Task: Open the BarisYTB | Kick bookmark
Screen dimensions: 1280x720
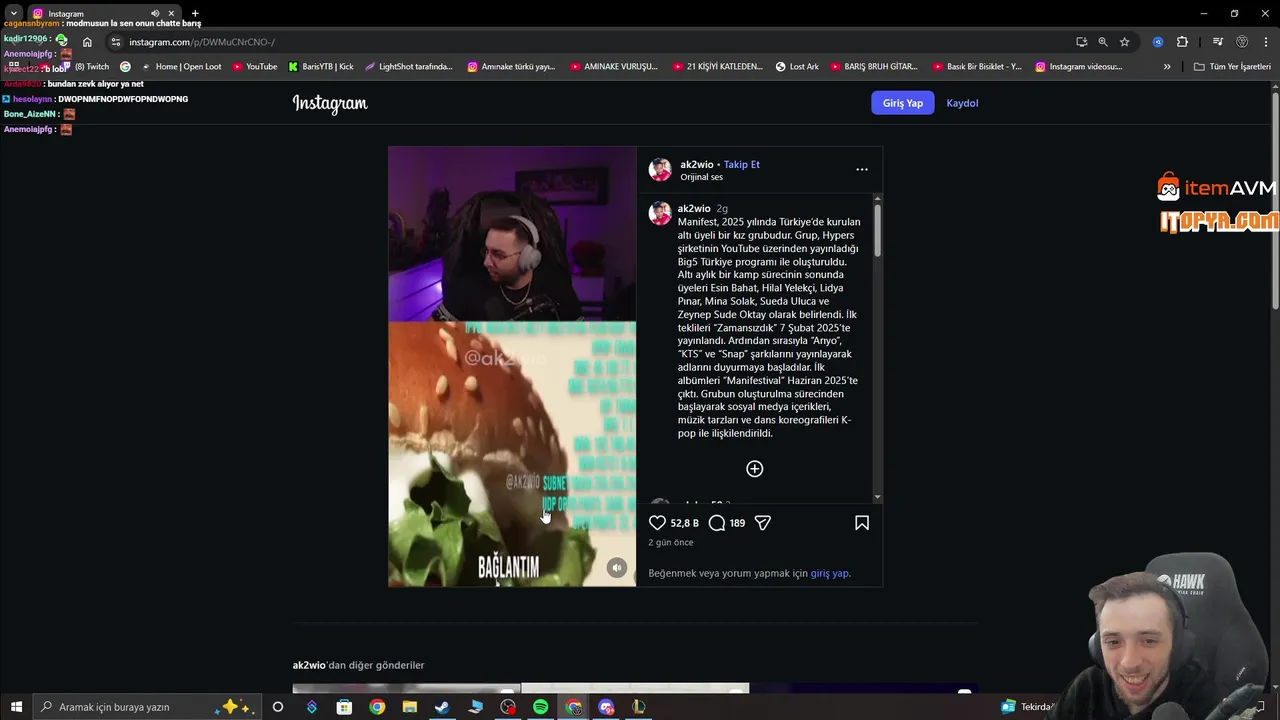Action: [321, 67]
